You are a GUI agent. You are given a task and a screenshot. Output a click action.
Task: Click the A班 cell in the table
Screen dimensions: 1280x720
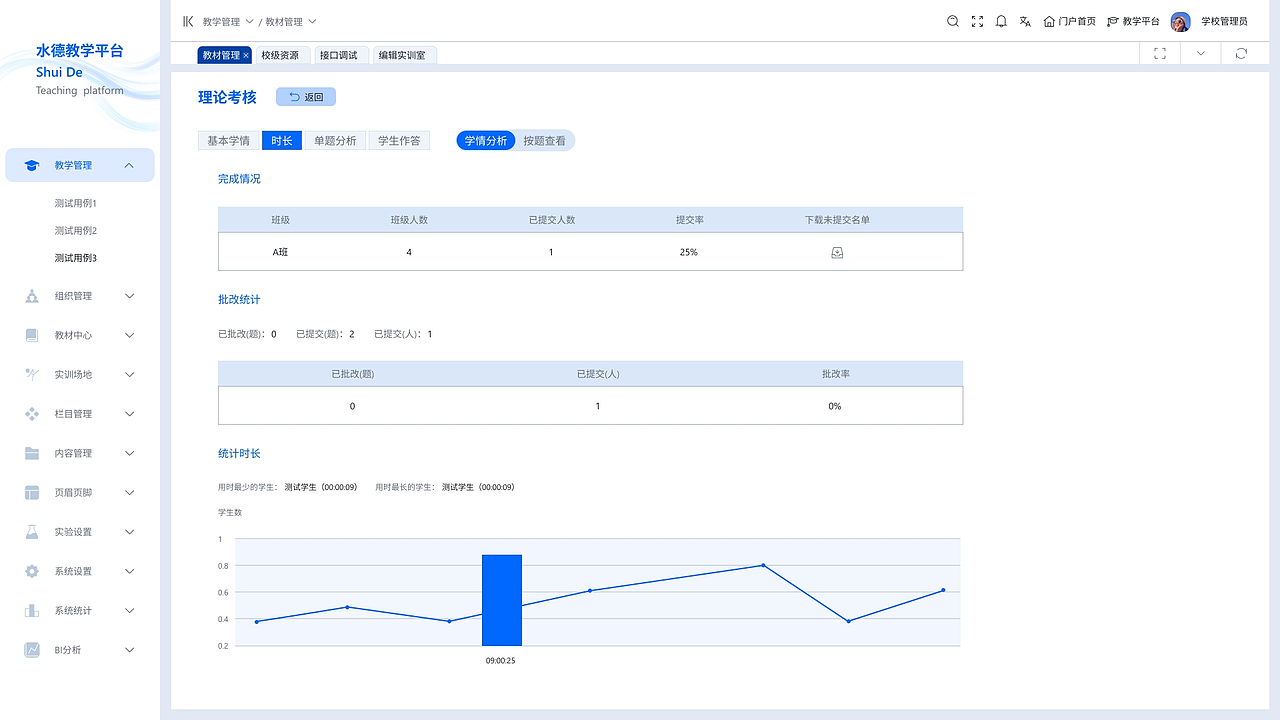[x=280, y=252]
